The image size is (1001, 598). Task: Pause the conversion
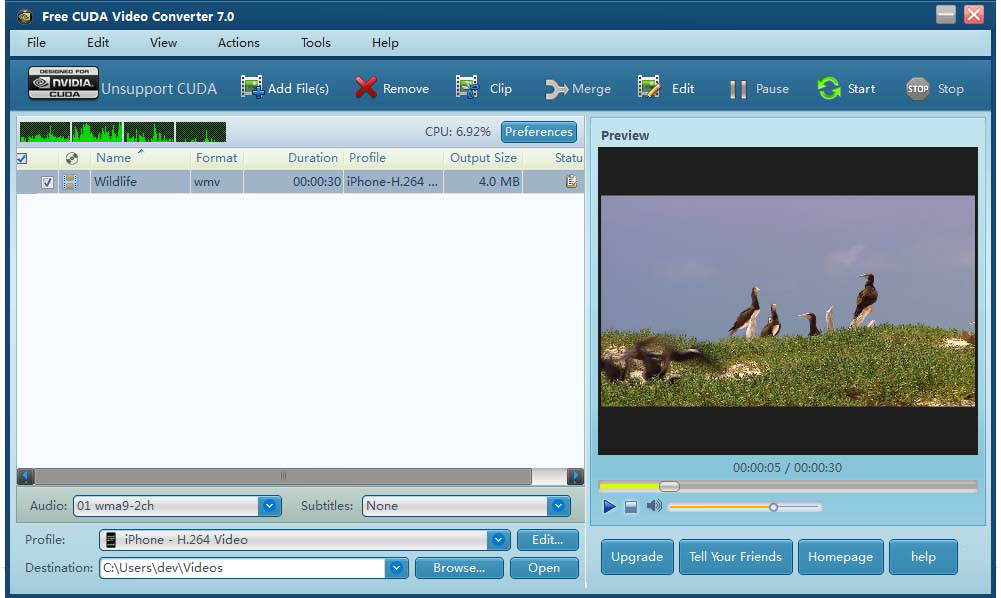click(x=759, y=89)
